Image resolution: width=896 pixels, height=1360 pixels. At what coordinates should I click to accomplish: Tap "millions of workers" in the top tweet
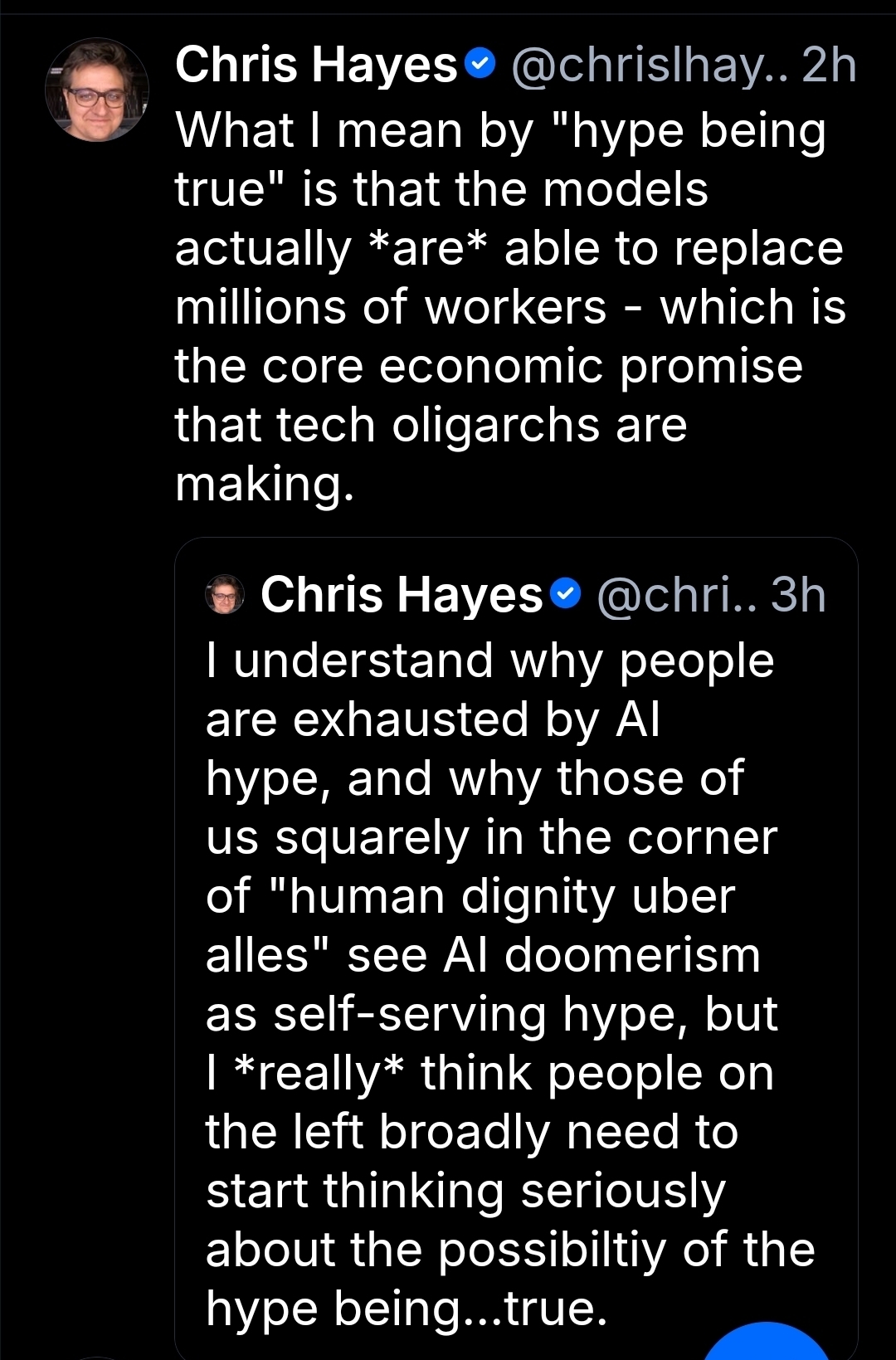coord(391,308)
